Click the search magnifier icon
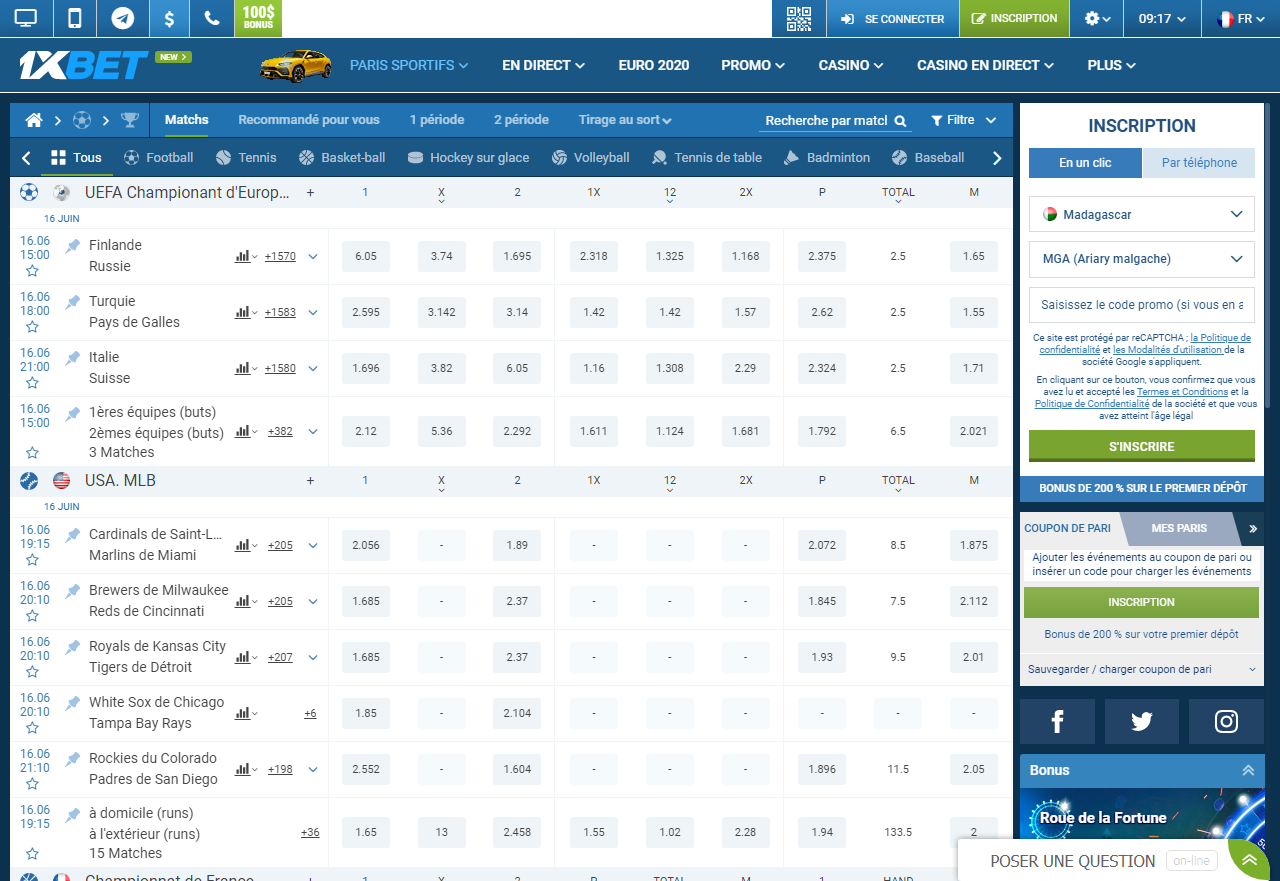The image size is (1280, 881). click(900, 121)
